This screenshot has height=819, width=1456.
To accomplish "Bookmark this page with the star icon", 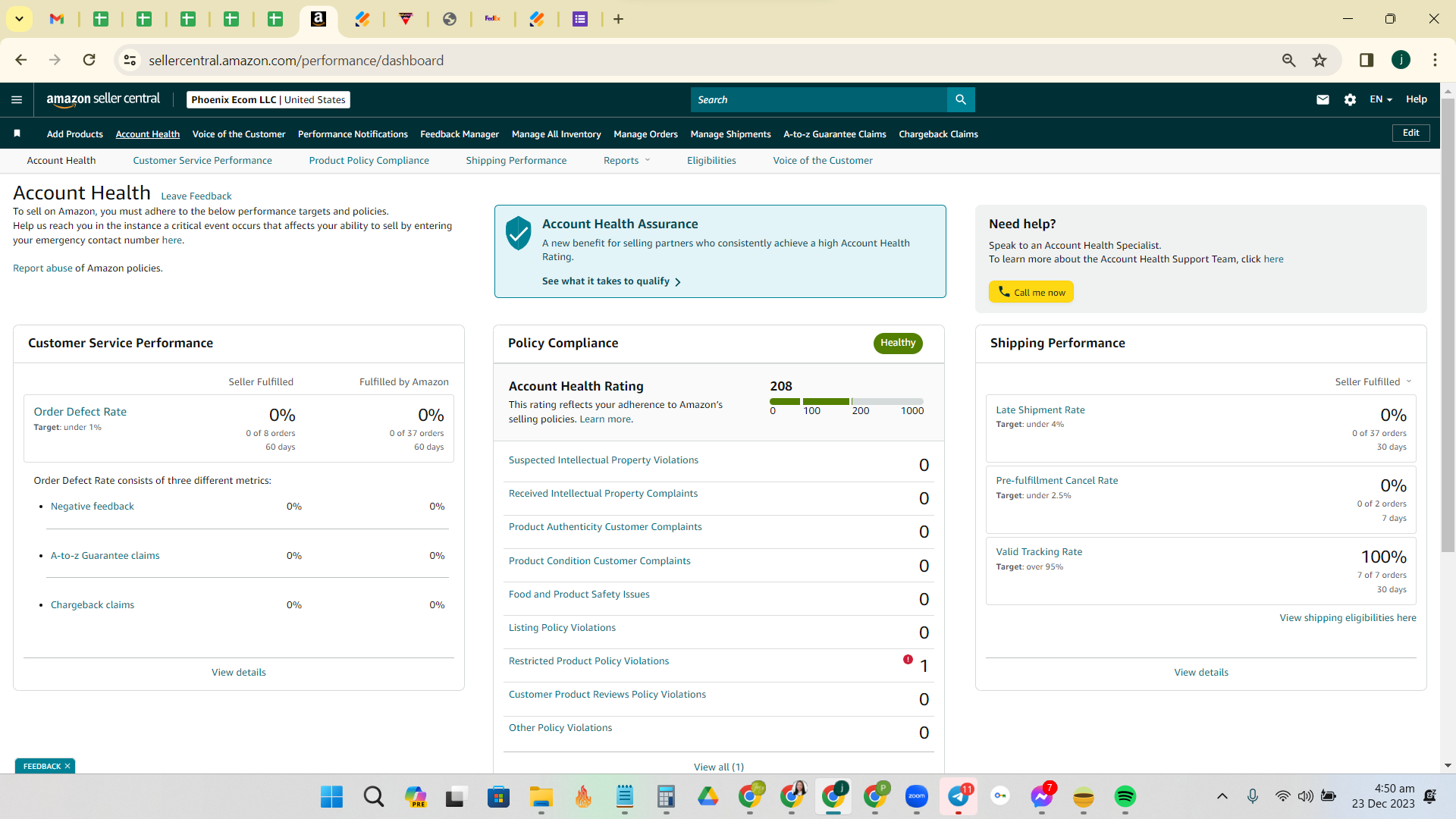I will [x=1319, y=60].
